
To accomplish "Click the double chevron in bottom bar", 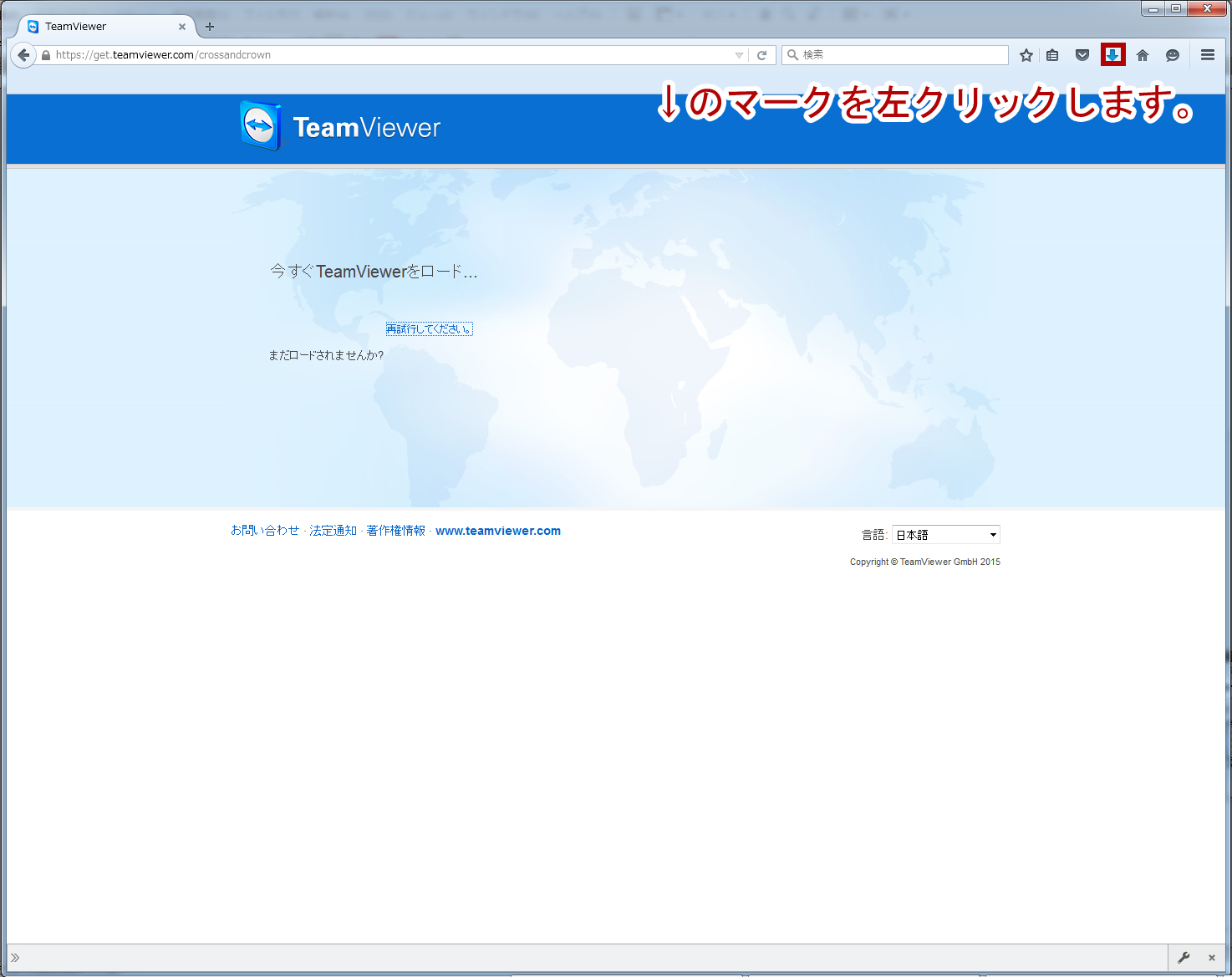I will coord(15,958).
